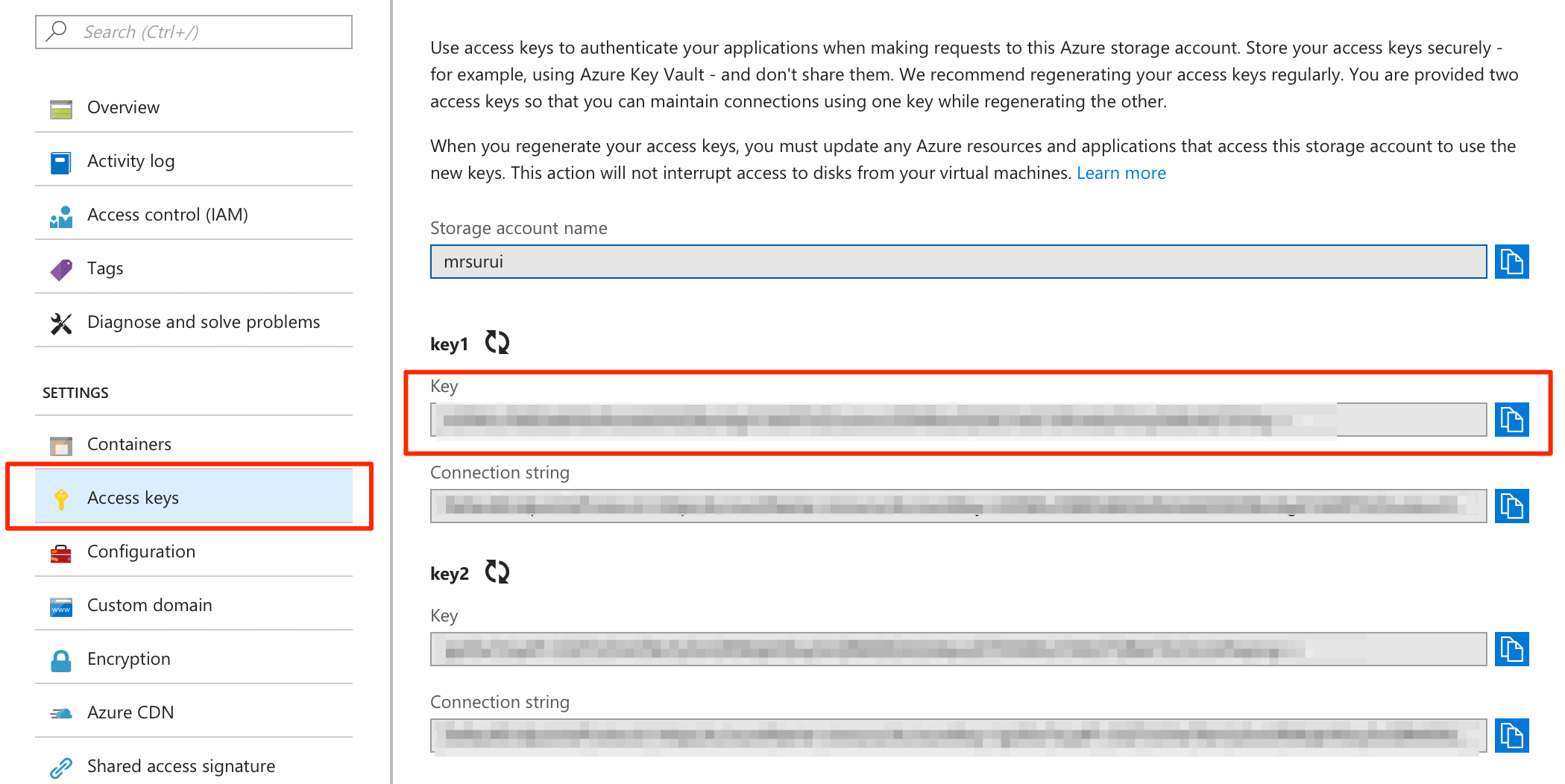This screenshot has height=784, width=1565.
Task: Regenerate key2 using the refresh icon
Action: coord(497,572)
